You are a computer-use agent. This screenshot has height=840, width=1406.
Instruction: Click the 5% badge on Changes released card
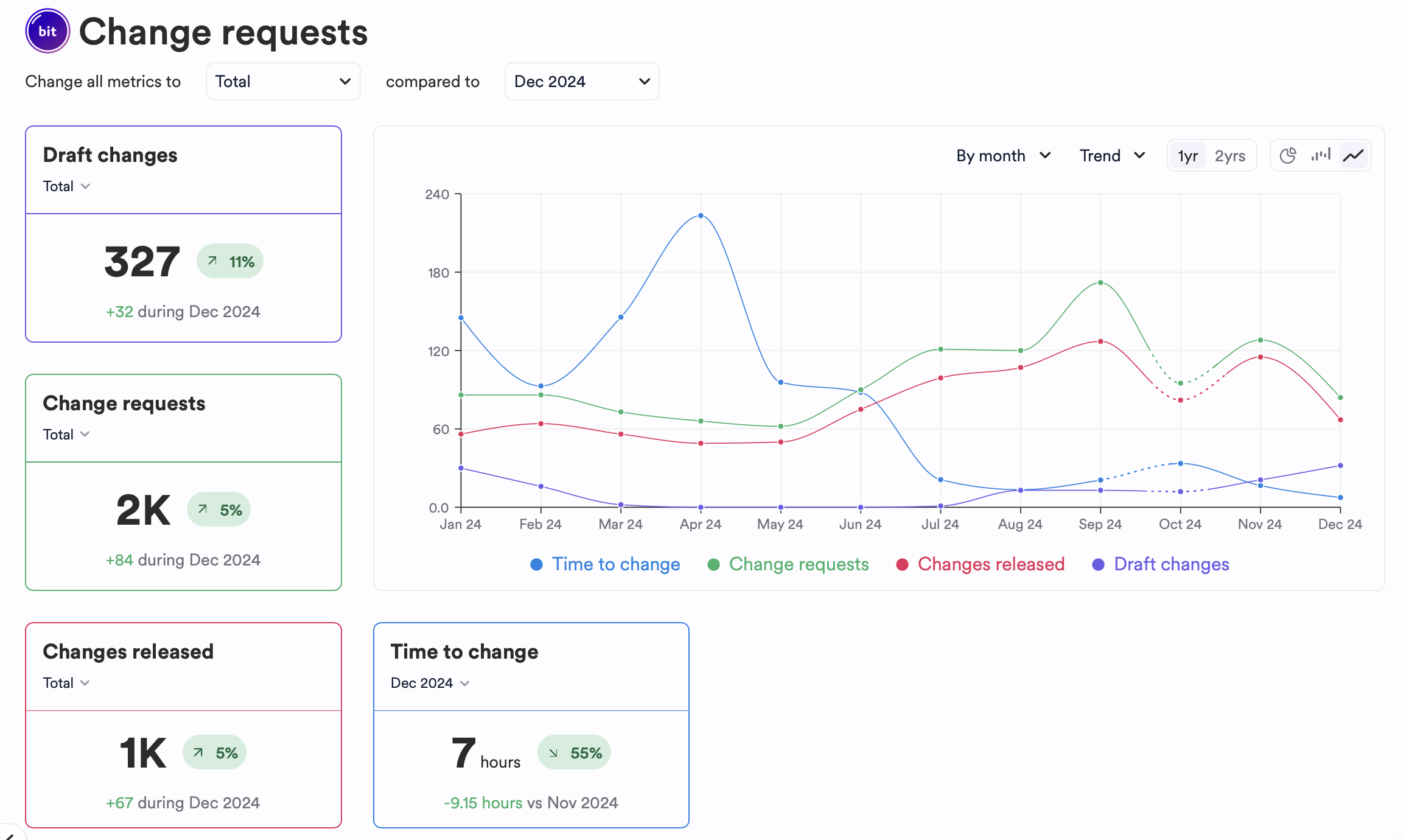(215, 753)
